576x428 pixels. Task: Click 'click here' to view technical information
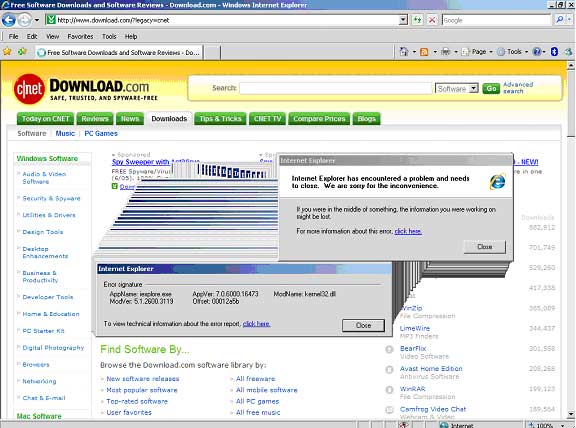[x=256, y=324]
